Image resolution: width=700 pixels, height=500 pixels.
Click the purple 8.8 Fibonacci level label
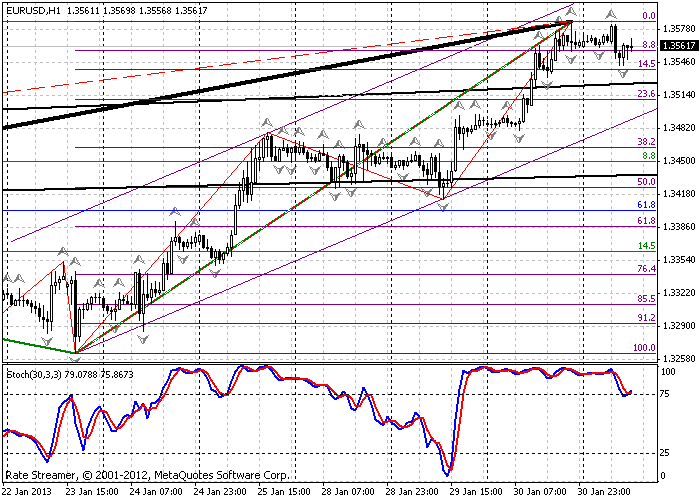[x=649, y=45]
